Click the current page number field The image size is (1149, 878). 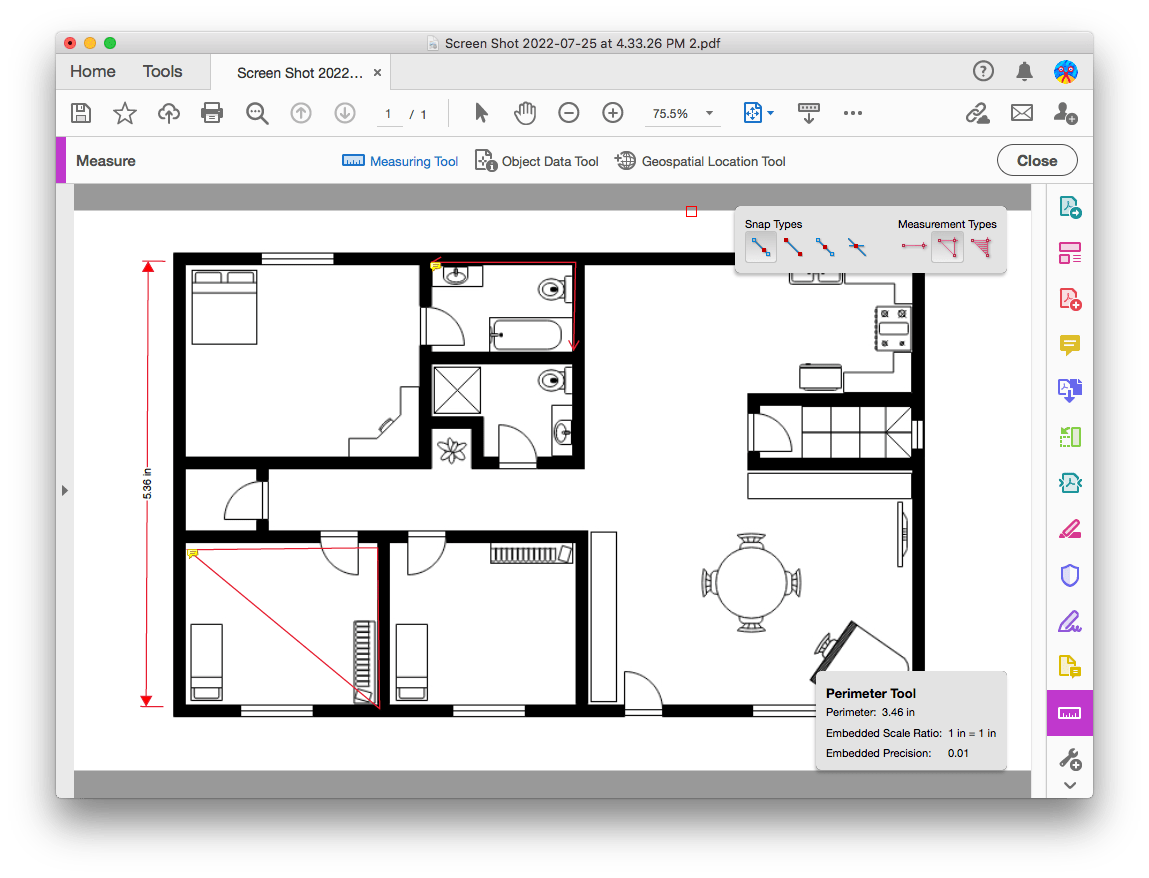pos(388,114)
